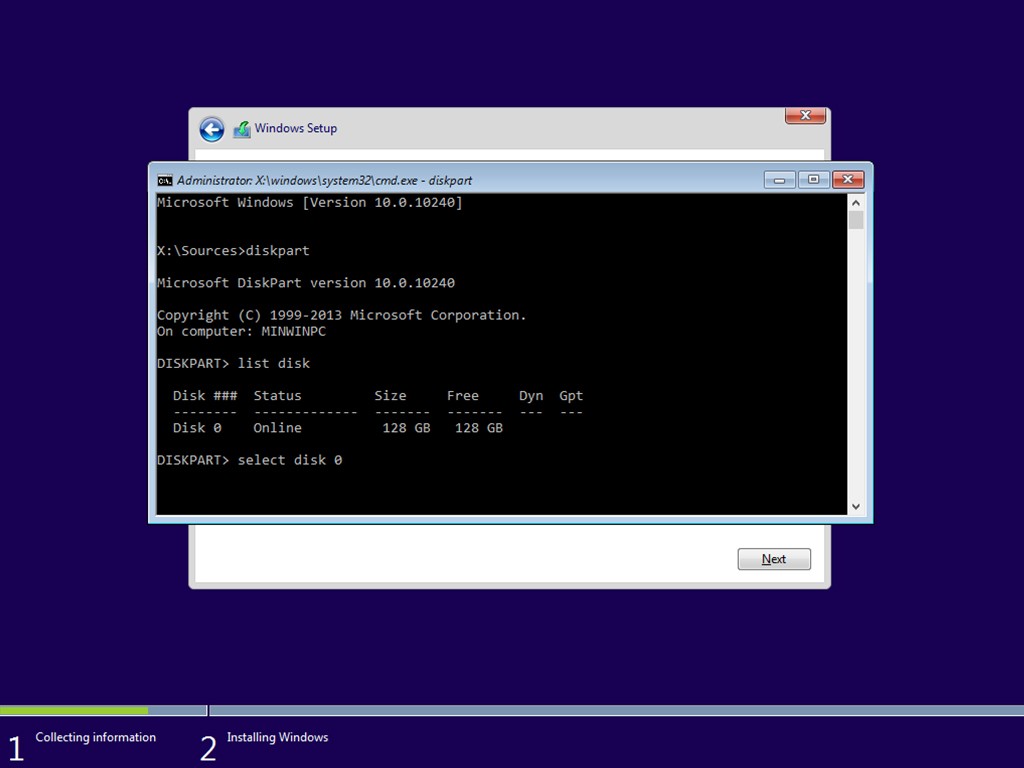
Task: Close the diskpart command prompt window
Action: tap(848, 180)
